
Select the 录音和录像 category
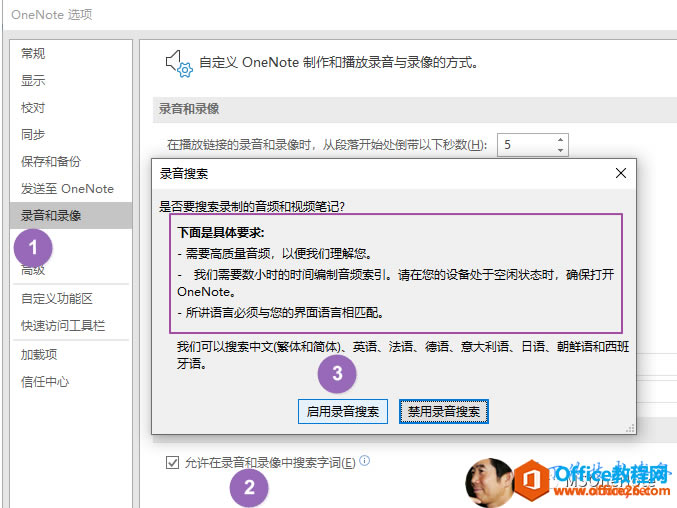tap(71, 215)
